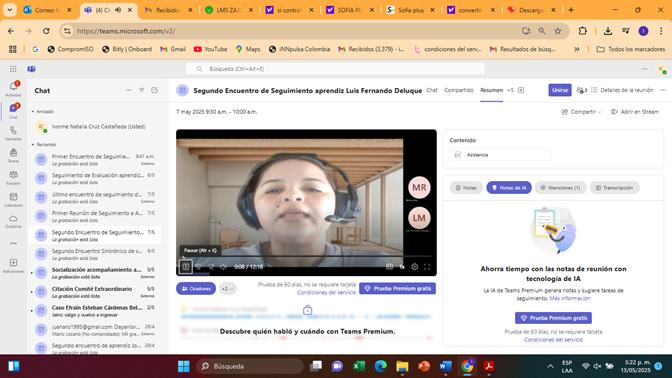This screenshot has width=672, height=378.
Task: Click the Teams search box
Action: [336, 69]
